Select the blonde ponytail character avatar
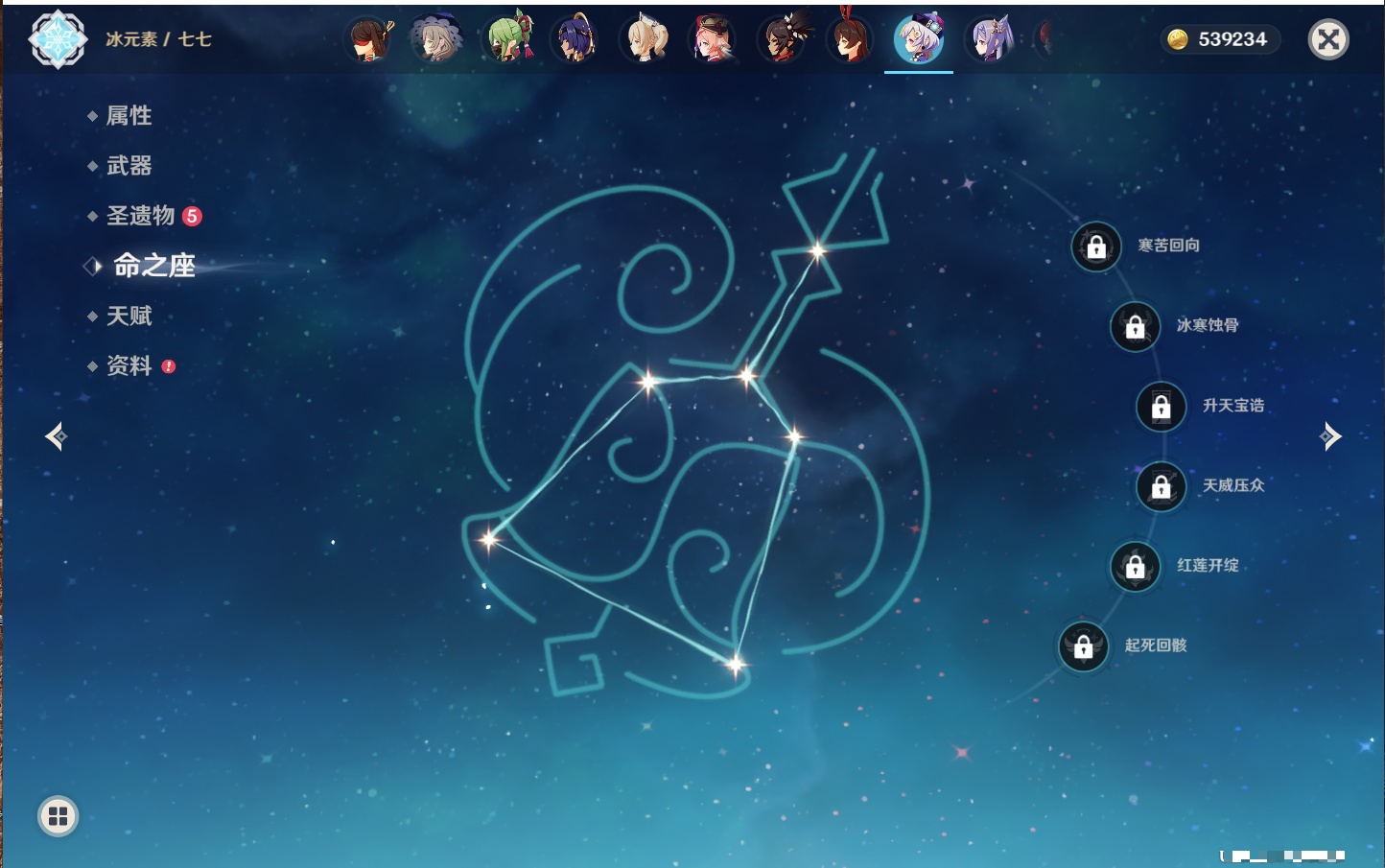Screen dimensions: 1385x868 (x=646, y=40)
